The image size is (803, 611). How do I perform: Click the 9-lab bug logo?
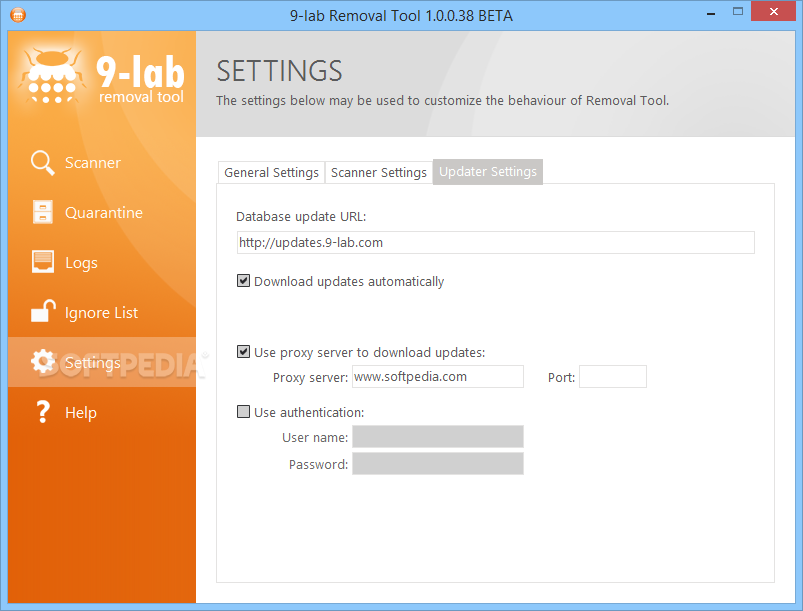coord(51,76)
